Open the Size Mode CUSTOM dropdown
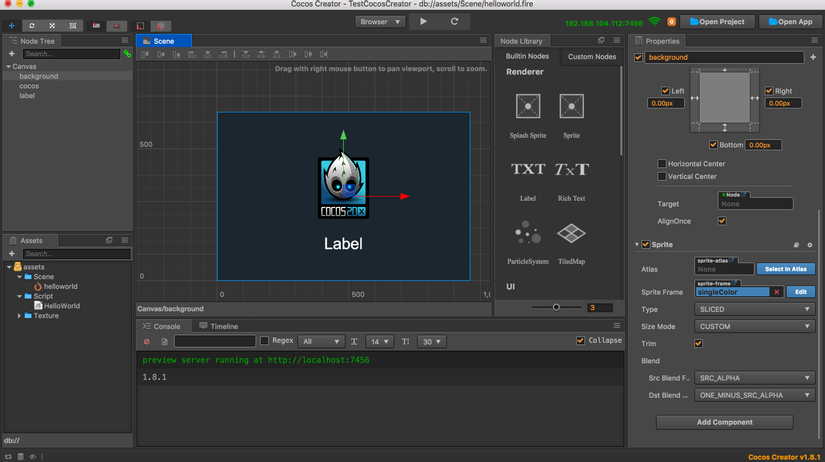Image resolution: width=825 pixels, height=462 pixels. click(x=754, y=326)
